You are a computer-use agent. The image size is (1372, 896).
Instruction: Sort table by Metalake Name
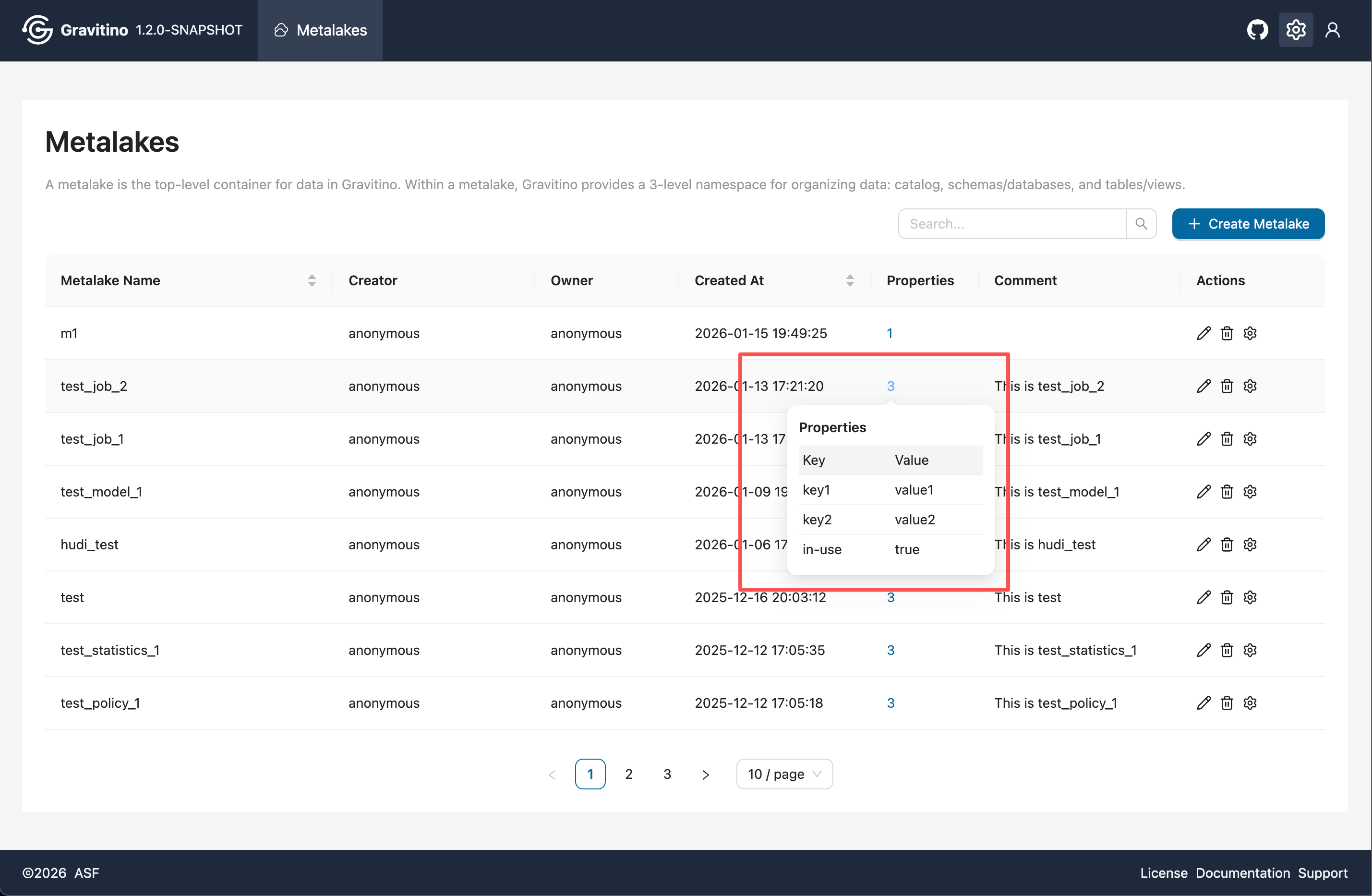click(x=311, y=281)
